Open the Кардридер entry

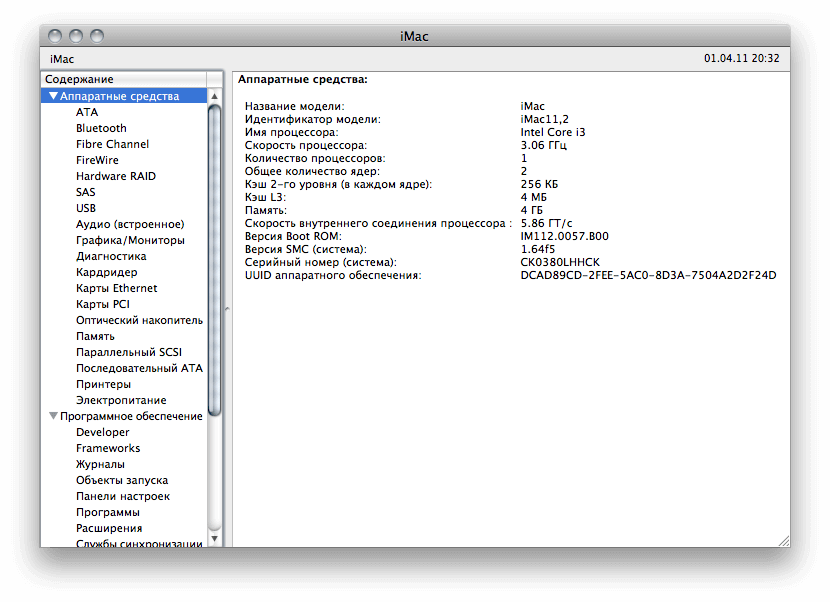106,272
